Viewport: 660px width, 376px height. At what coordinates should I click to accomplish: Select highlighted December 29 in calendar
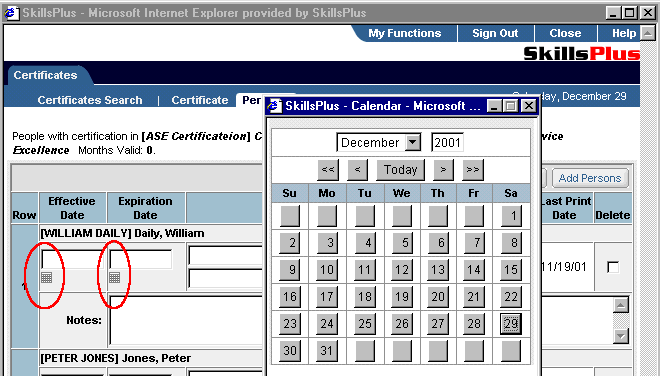pyautogui.click(x=511, y=323)
